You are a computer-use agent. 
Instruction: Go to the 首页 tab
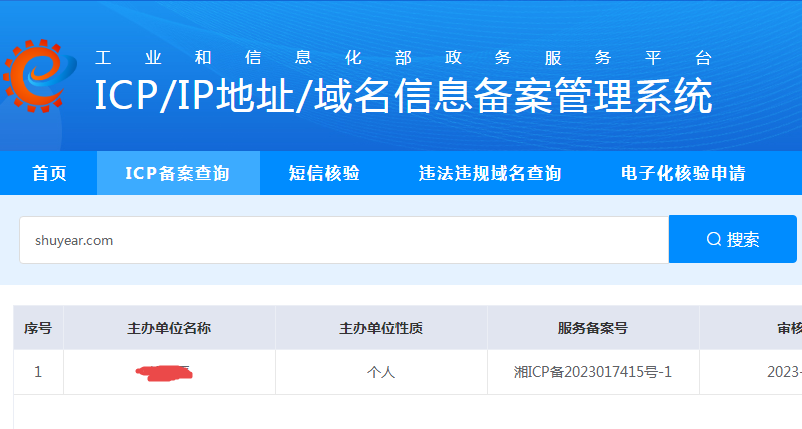[x=49, y=173]
